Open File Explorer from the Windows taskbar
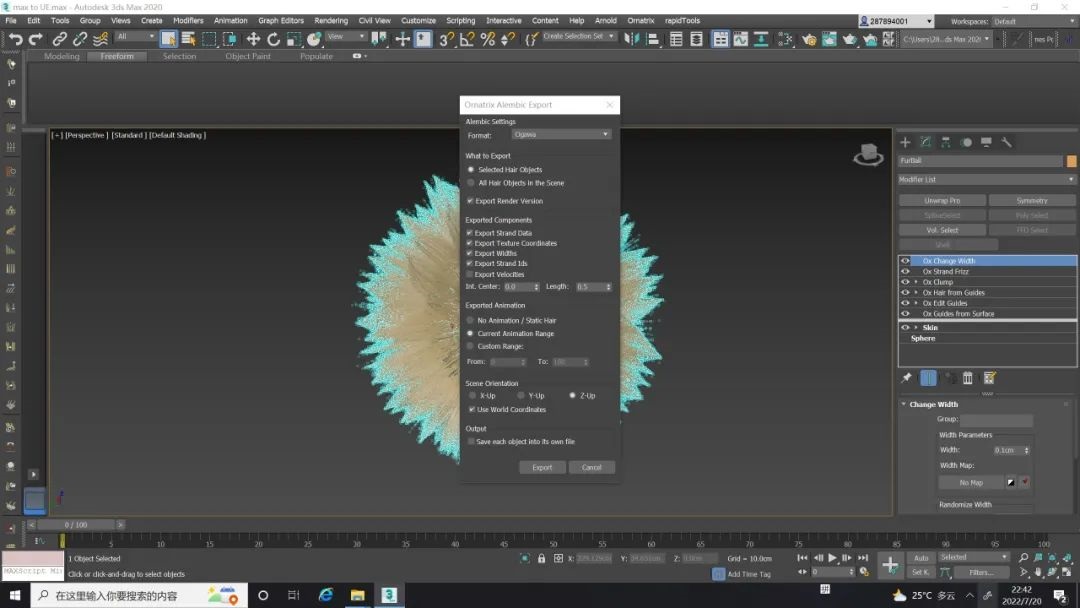 pos(357,595)
